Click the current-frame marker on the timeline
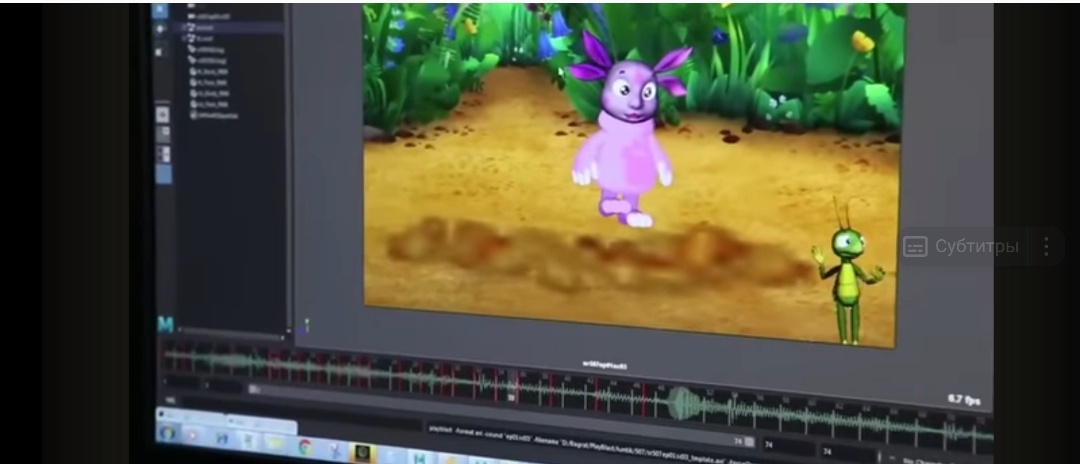1080x464 pixels. point(512,386)
